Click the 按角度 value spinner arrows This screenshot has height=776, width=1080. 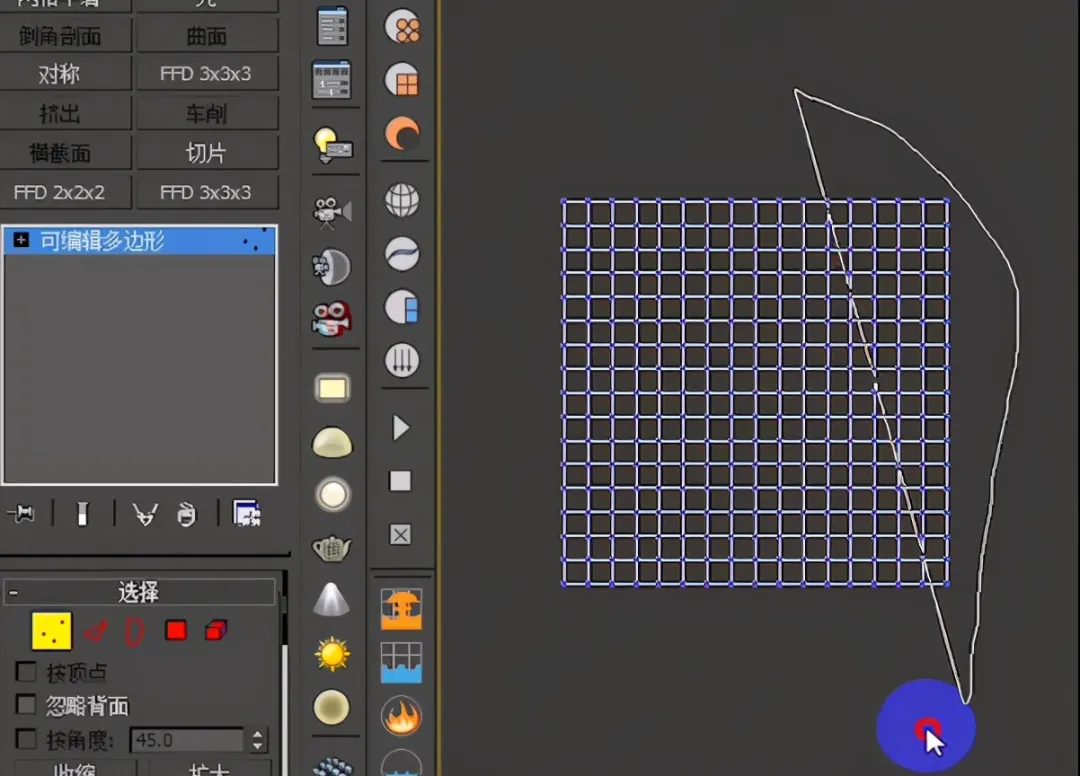(x=259, y=741)
